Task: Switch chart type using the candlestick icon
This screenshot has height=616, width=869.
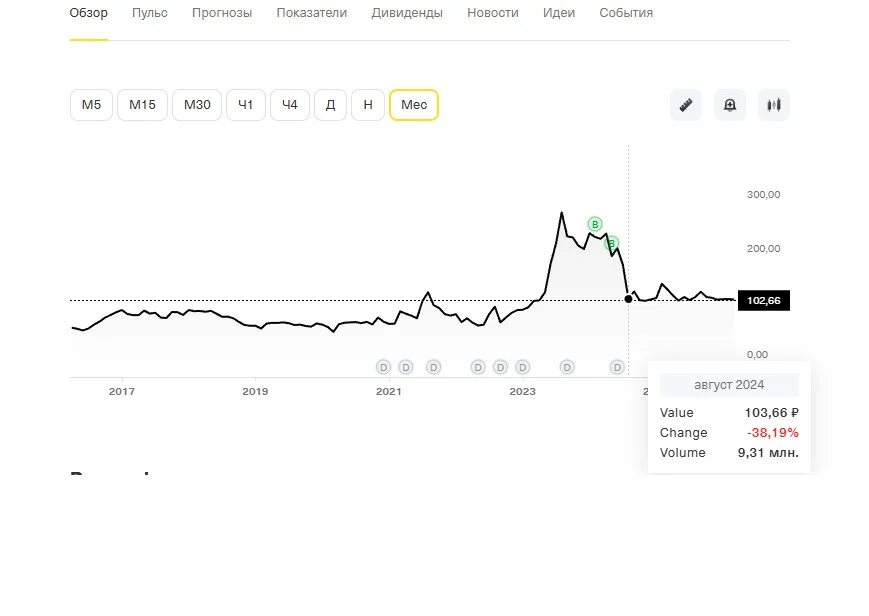Action: [x=774, y=105]
